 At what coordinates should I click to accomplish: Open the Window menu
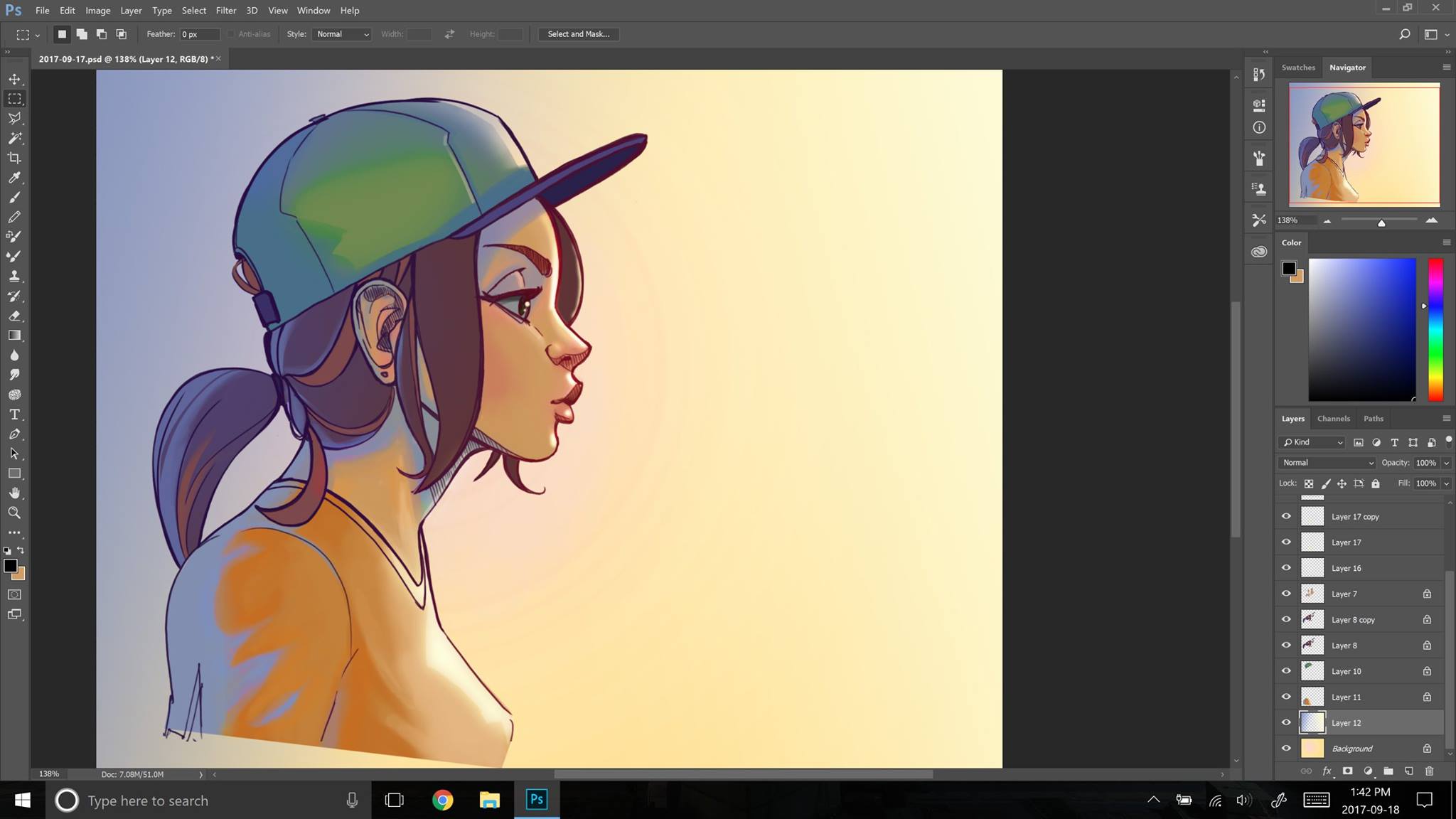click(x=314, y=11)
